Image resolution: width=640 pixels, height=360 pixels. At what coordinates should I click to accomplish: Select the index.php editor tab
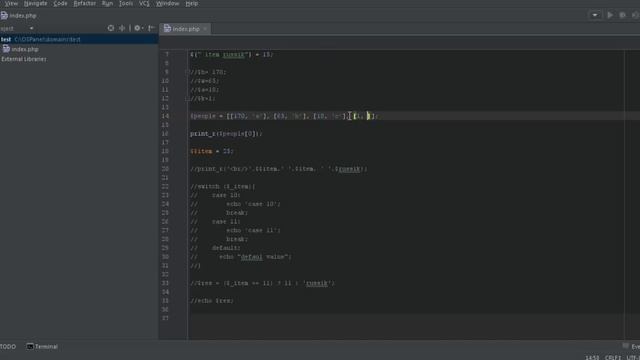point(186,29)
